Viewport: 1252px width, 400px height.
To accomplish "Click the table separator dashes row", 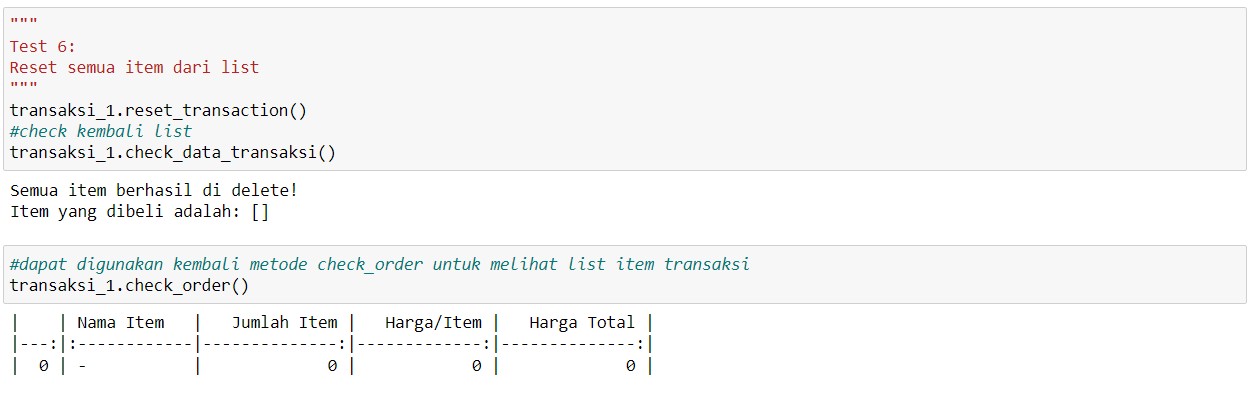I will coord(332,344).
